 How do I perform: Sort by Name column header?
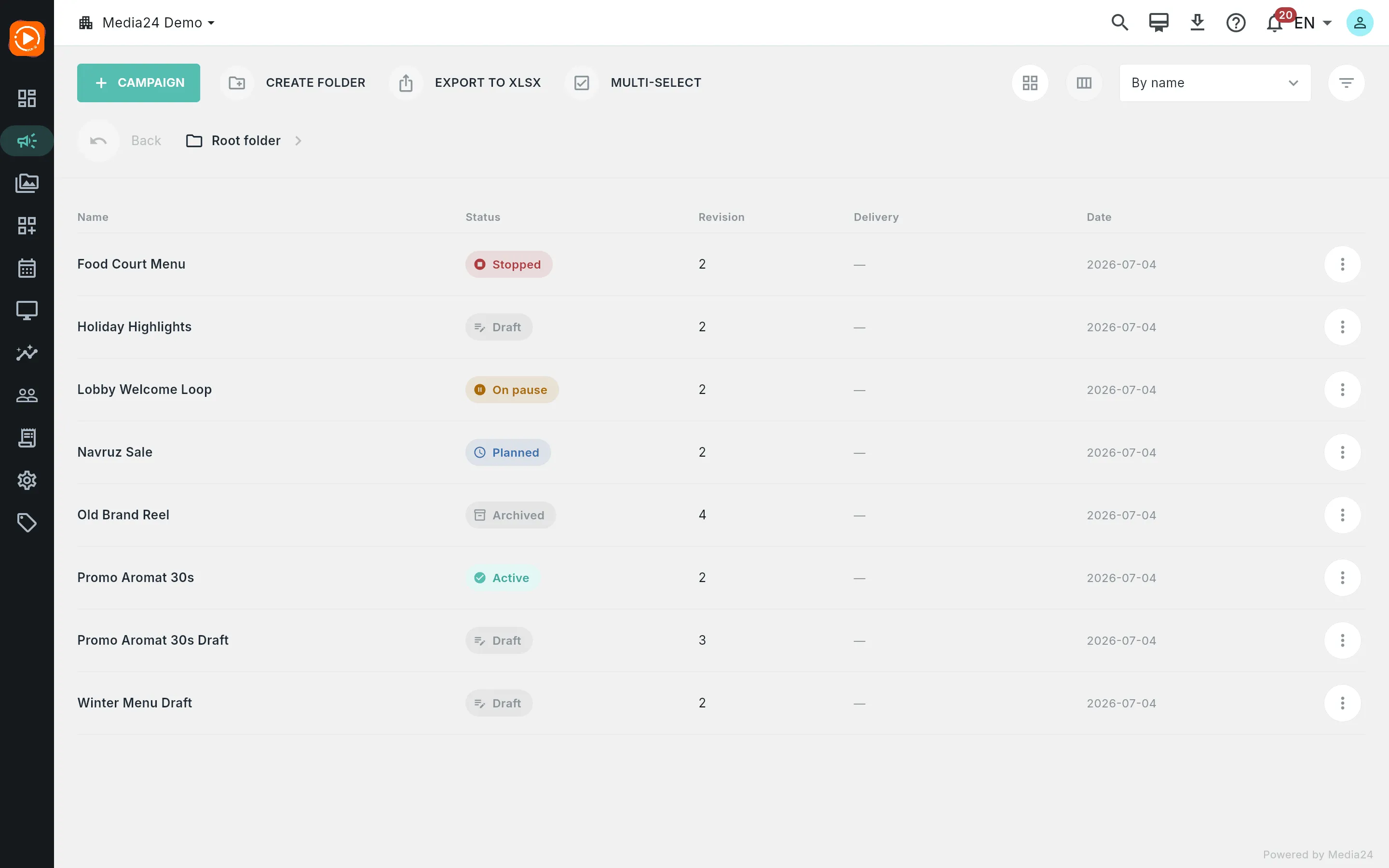[93, 217]
